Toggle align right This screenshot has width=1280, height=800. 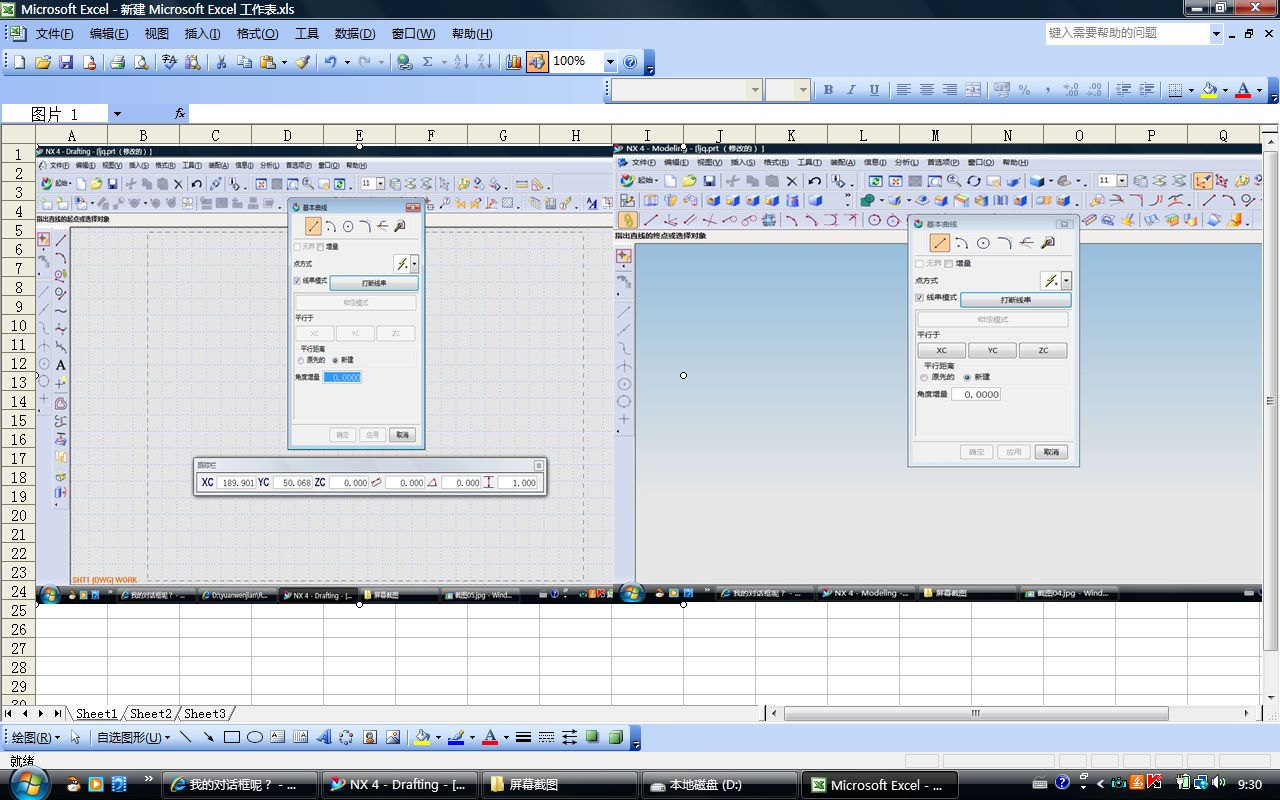point(949,90)
